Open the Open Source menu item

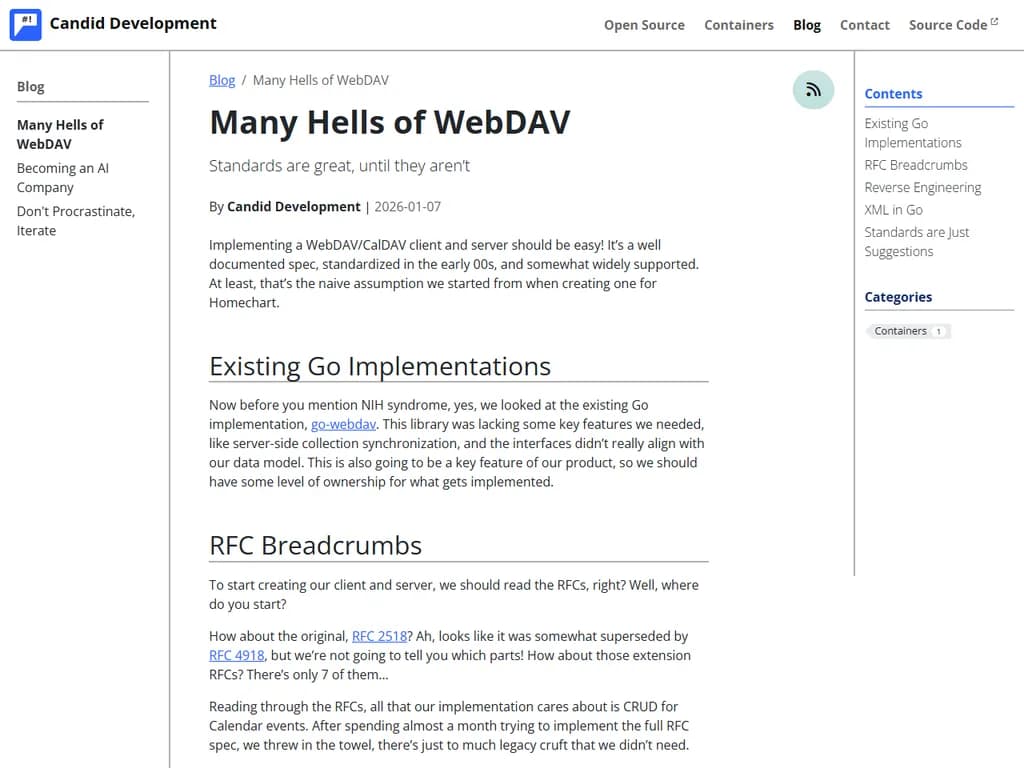pyautogui.click(x=644, y=25)
